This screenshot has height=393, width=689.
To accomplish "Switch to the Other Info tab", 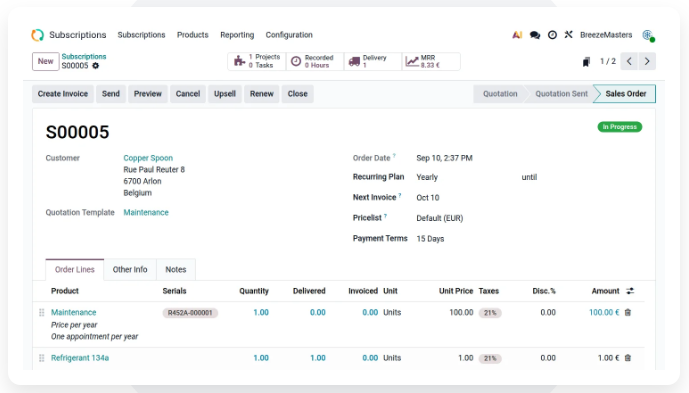I will coord(130,269).
